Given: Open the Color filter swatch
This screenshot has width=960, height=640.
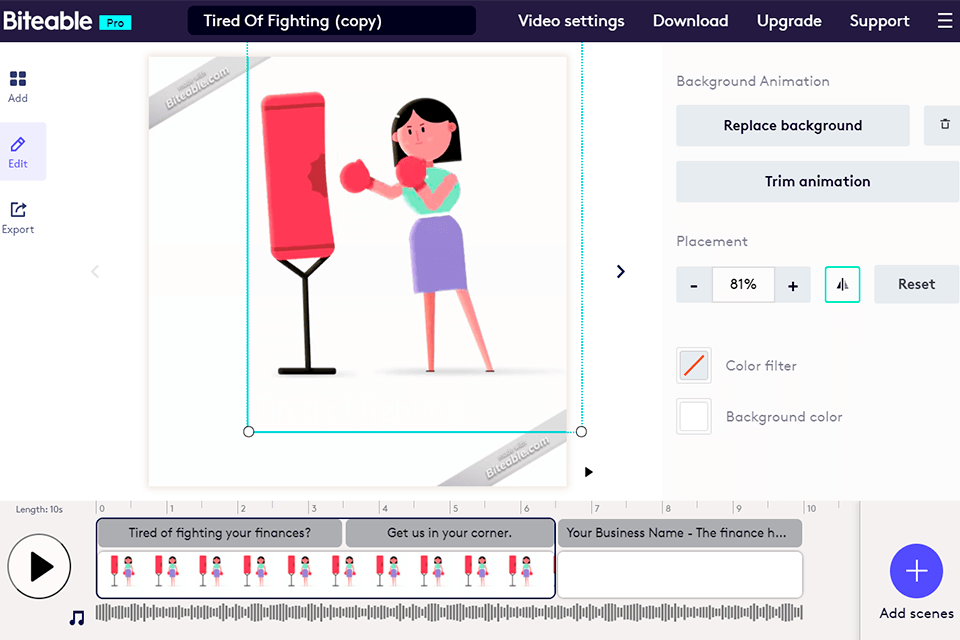Looking at the screenshot, I should coord(694,365).
